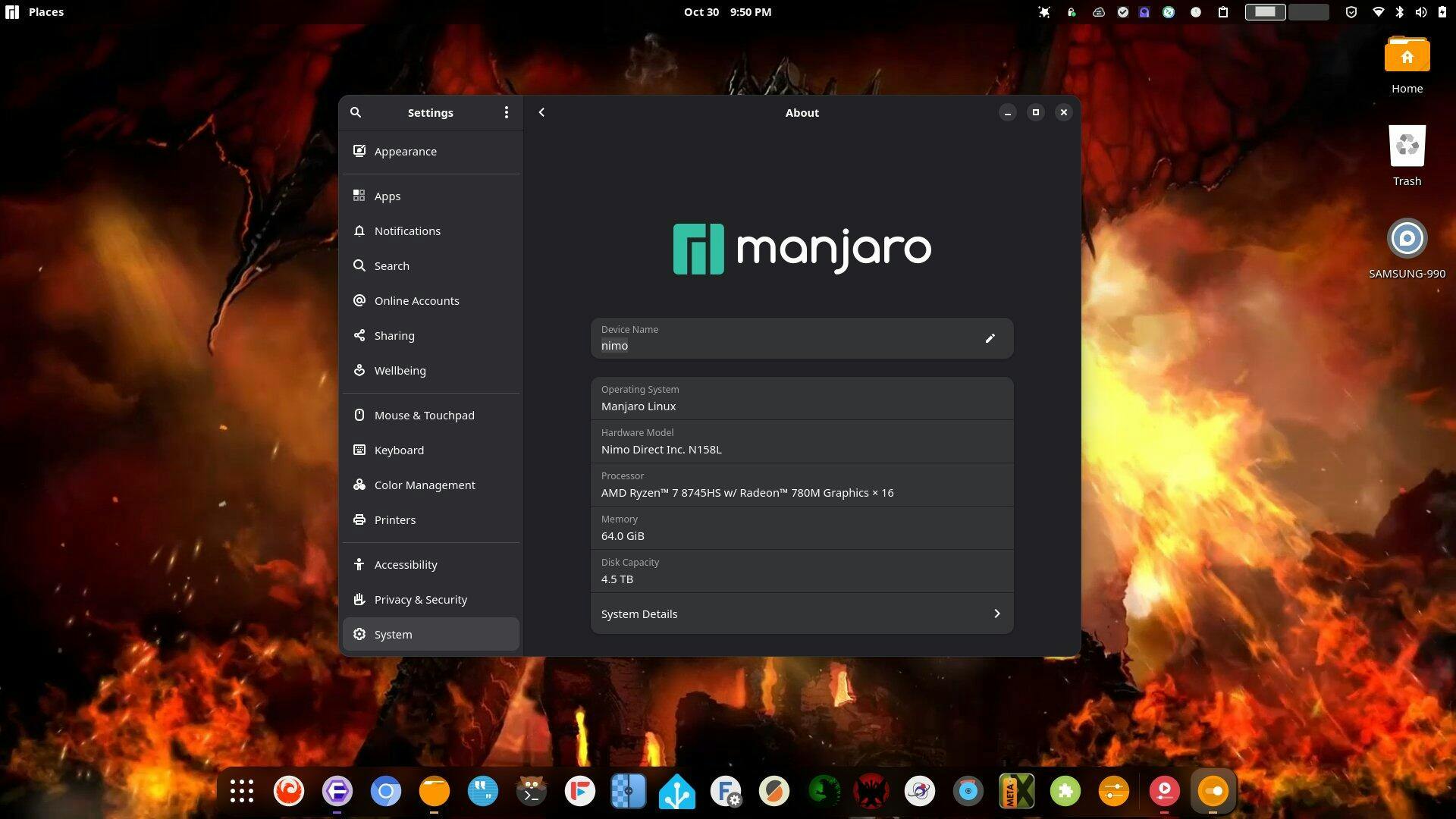Open the Places menu in top bar
This screenshot has height=819, width=1456.
point(45,12)
